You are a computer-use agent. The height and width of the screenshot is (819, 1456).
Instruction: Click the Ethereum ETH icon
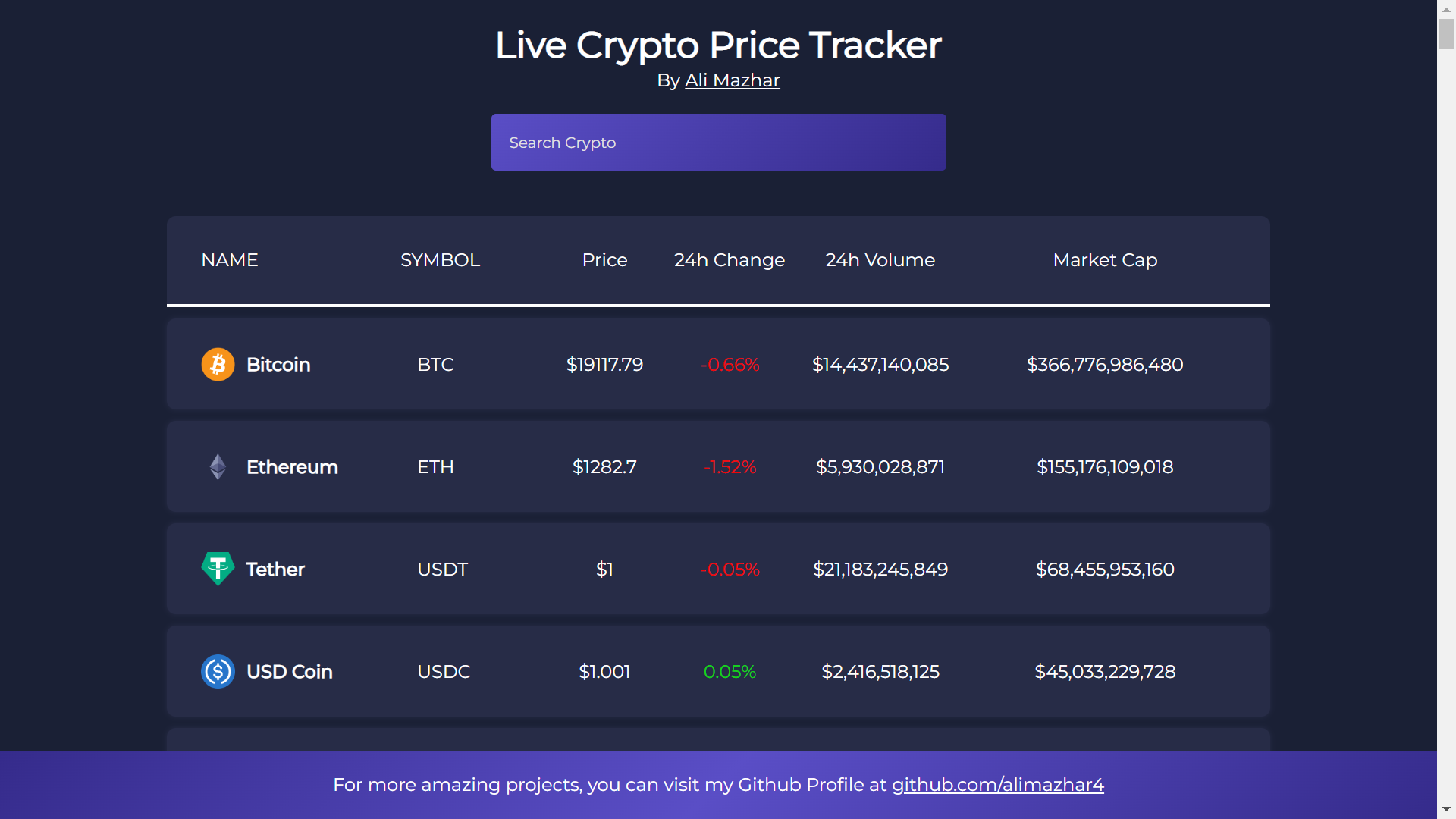(218, 466)
